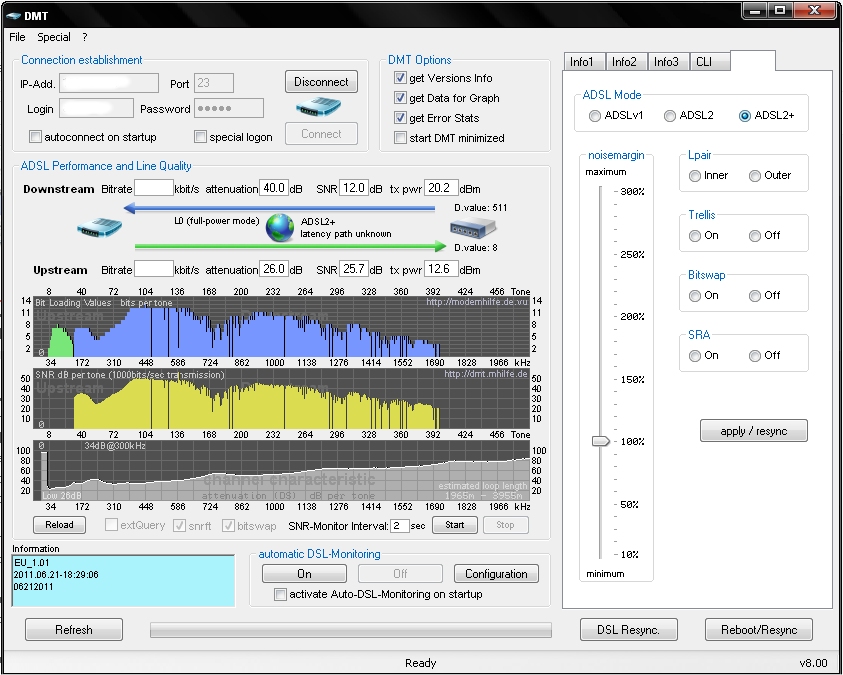This screenshot has width=843, height=675.
Task: Open the Special menu
Action: click(54, 37)
